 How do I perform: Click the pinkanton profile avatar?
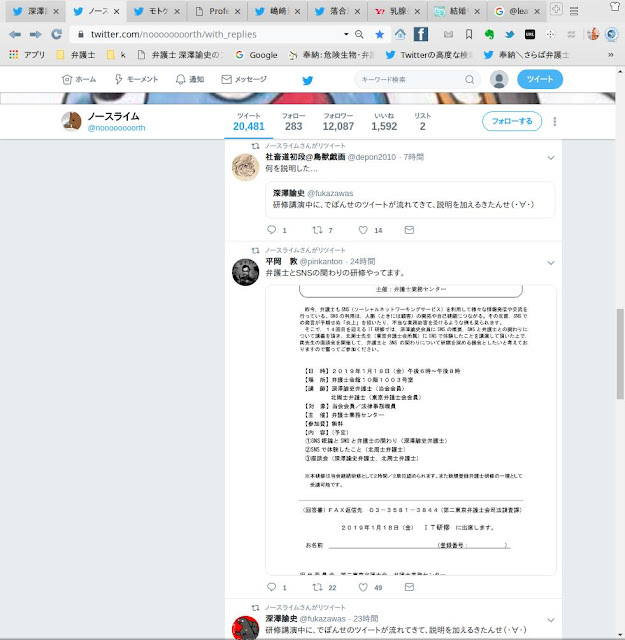(245, 272)
